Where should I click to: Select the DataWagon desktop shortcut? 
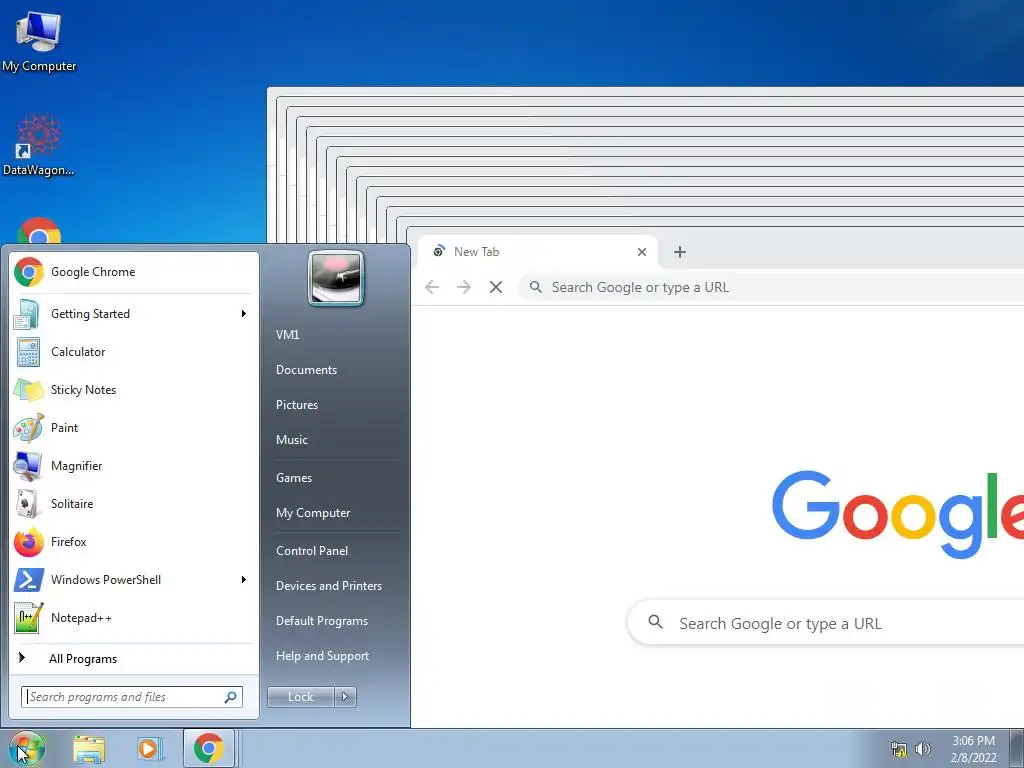pyautogui.click(x=39, y=146)
